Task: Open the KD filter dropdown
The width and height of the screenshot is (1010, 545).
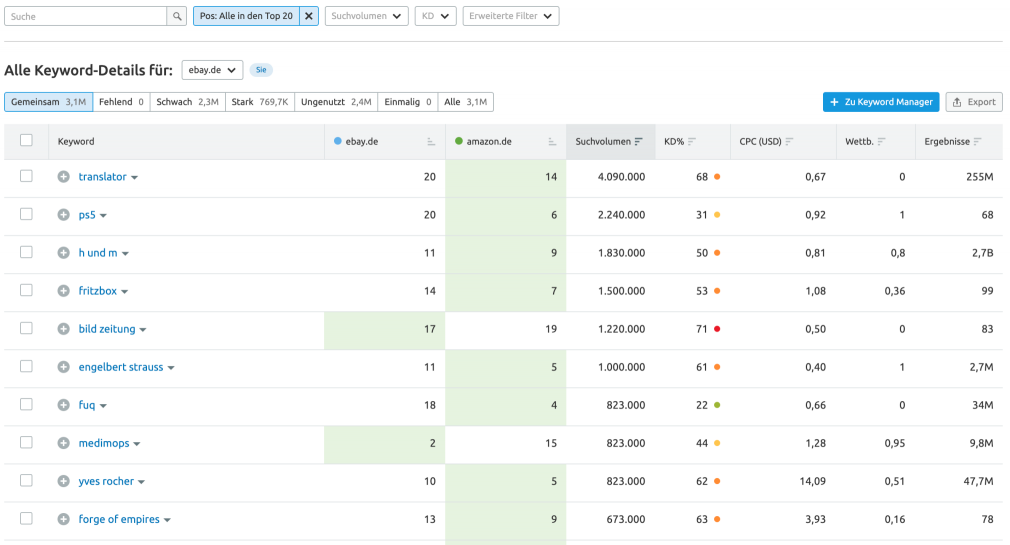Action: 435,16
